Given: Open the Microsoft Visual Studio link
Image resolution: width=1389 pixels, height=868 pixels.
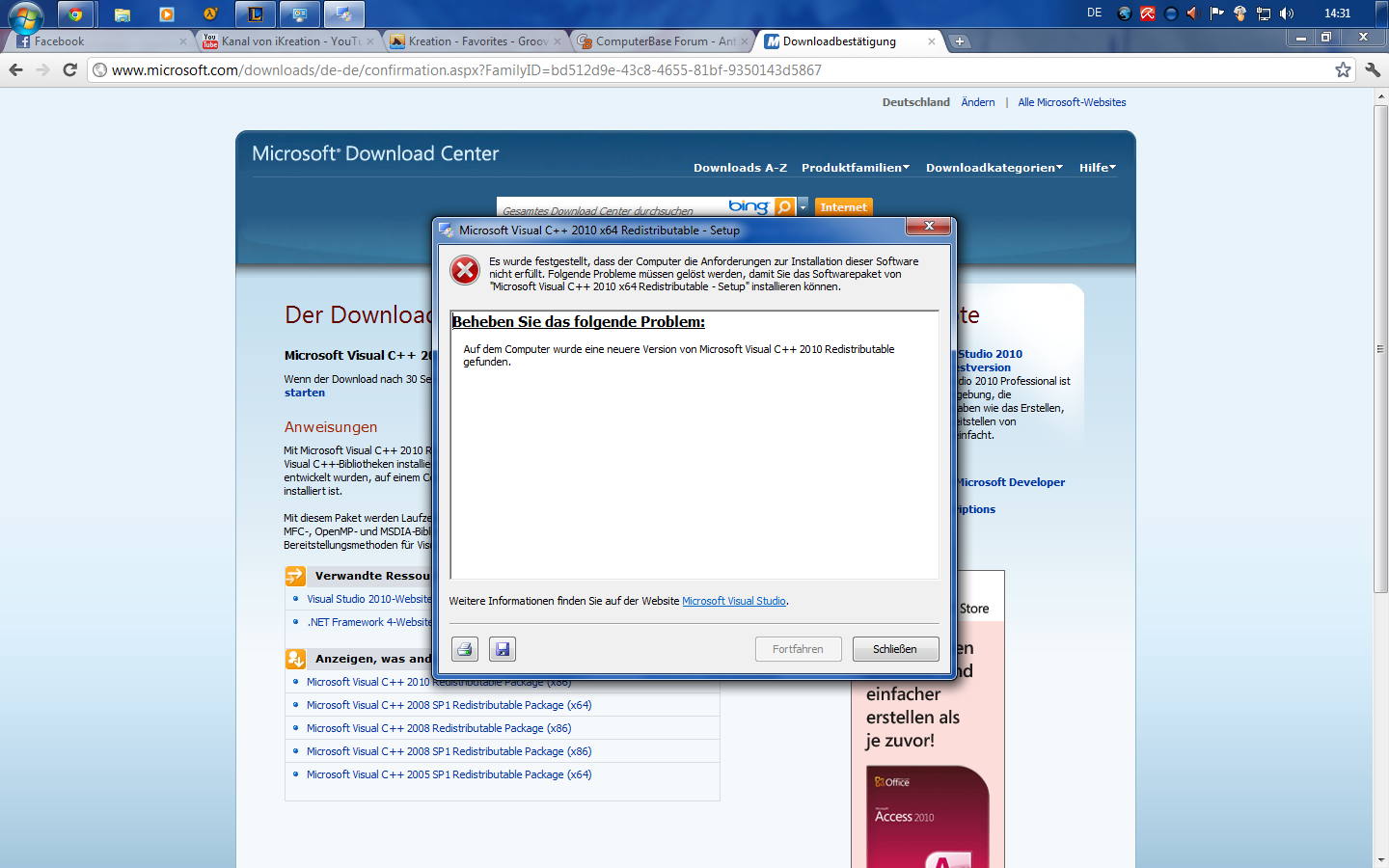Looking at the screenshot, I should [x=734, y=601].
